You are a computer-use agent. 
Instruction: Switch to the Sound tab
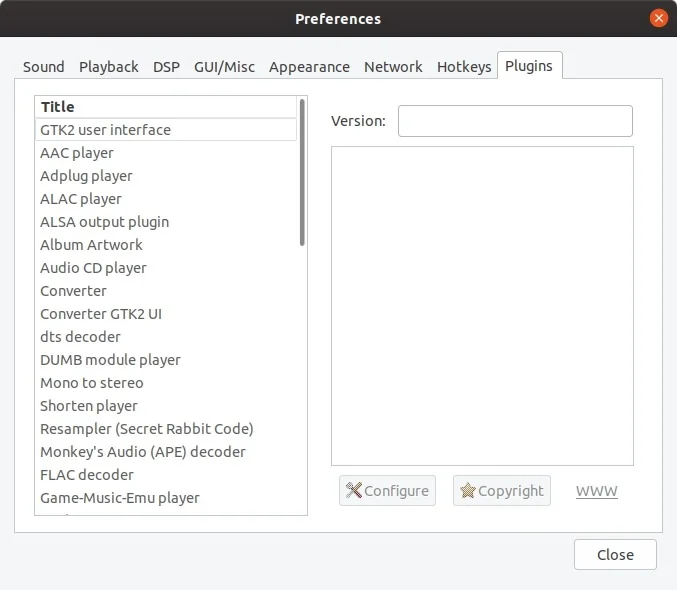(x=44, y=67)
